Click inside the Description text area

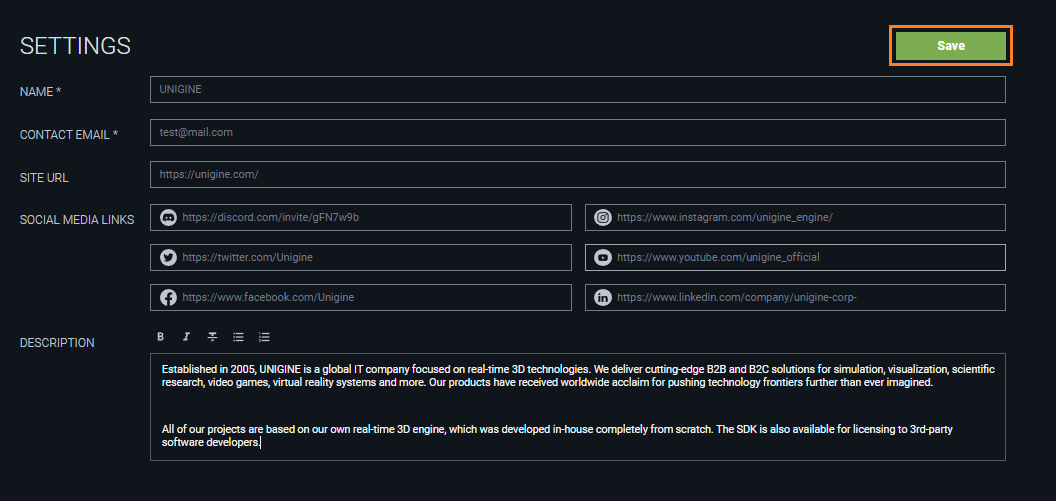(578, 407)
